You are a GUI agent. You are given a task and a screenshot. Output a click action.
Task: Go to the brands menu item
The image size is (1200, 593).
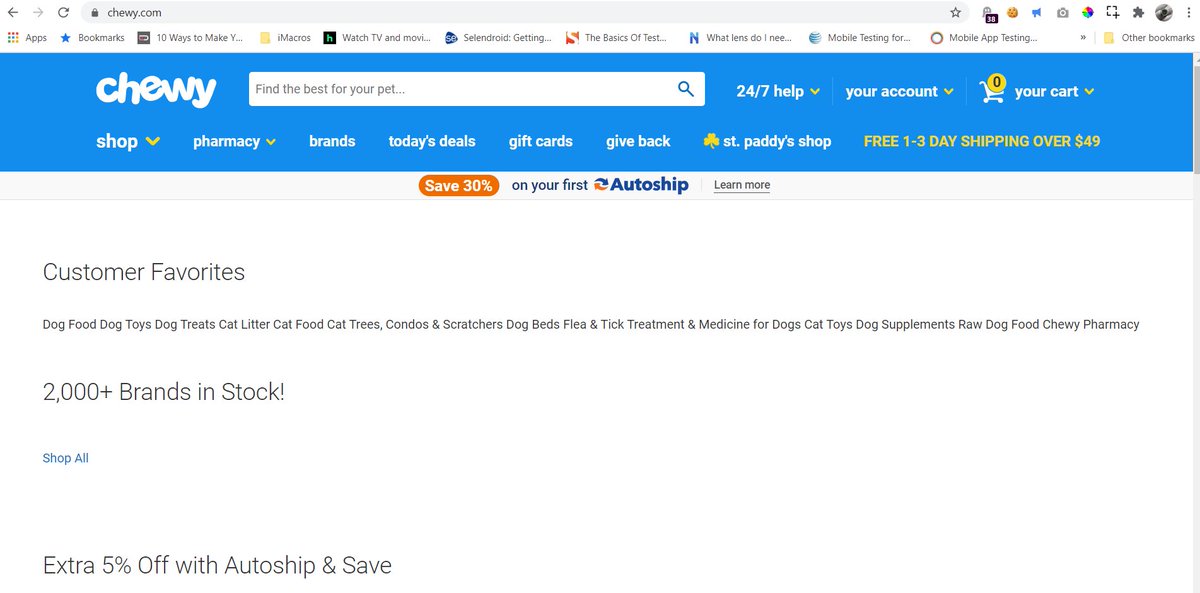click(332, 141)
